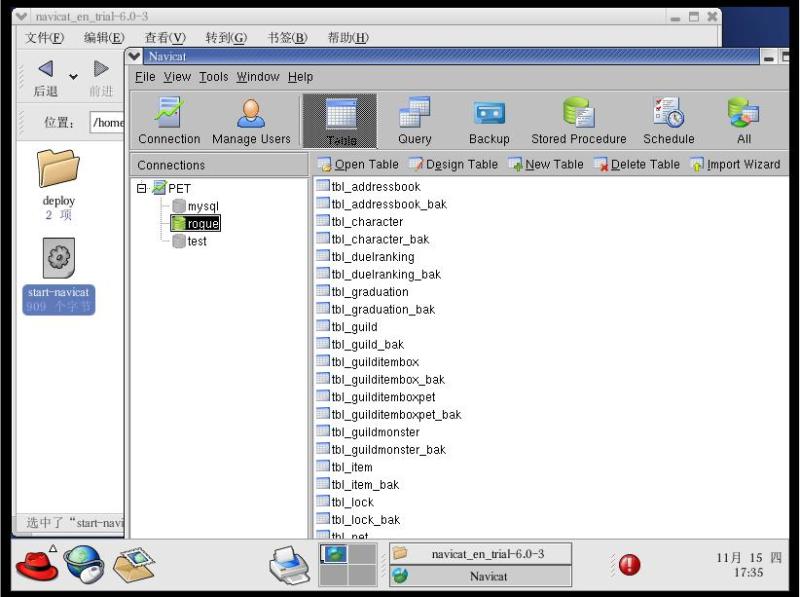Click the Schedule toolbar icon
The width and height of the screenshot is (800, 597).
[668, 120]
